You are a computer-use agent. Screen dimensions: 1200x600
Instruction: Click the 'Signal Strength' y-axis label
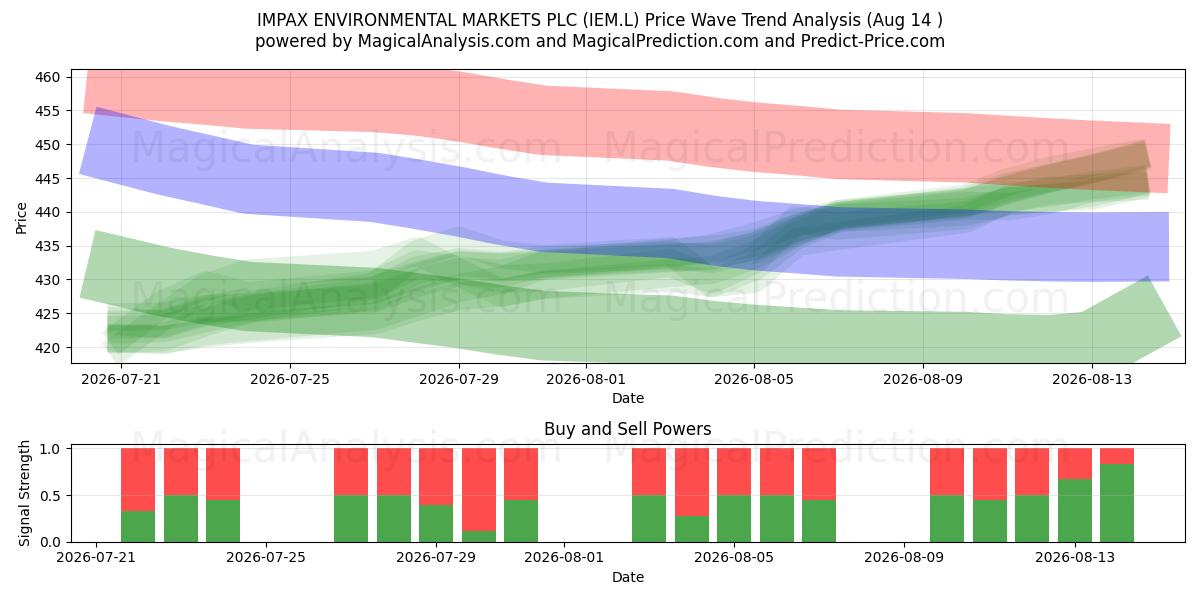[23, 491]
